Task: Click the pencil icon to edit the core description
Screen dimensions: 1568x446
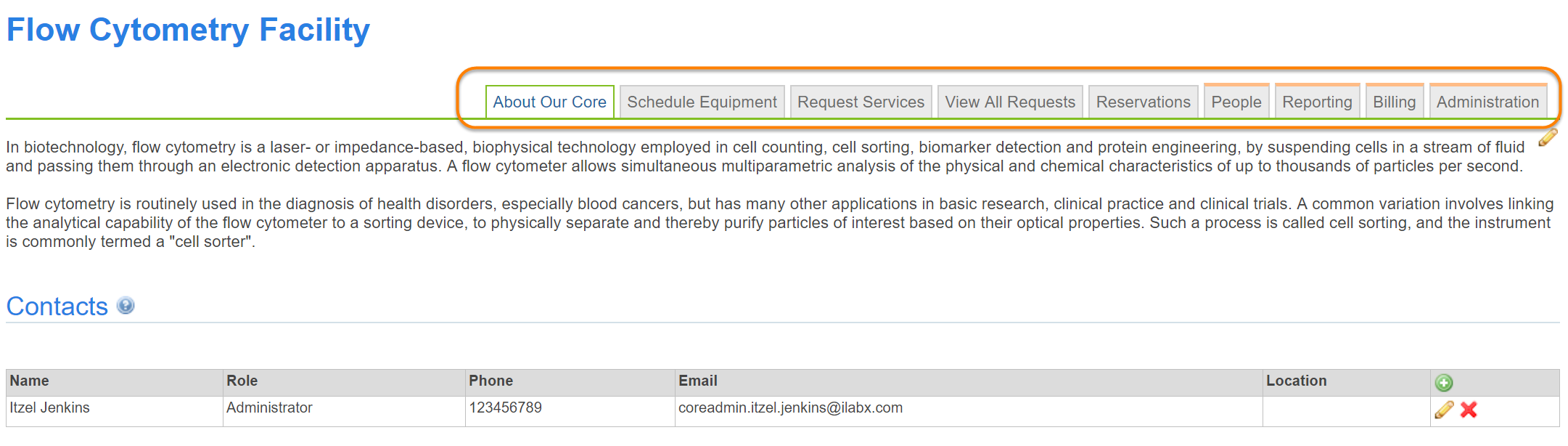Action: [x=1548, y=137]
